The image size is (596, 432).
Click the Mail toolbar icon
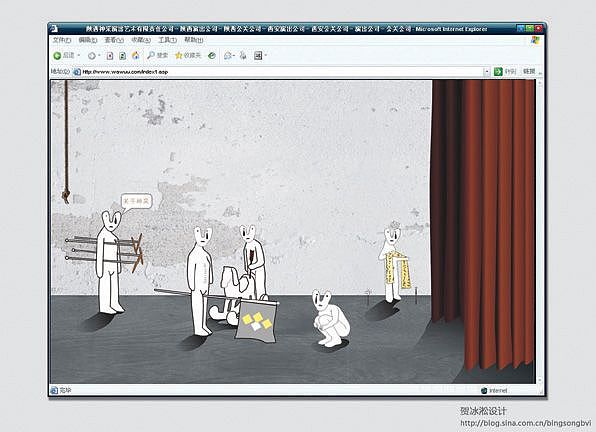tap(228, 56)
